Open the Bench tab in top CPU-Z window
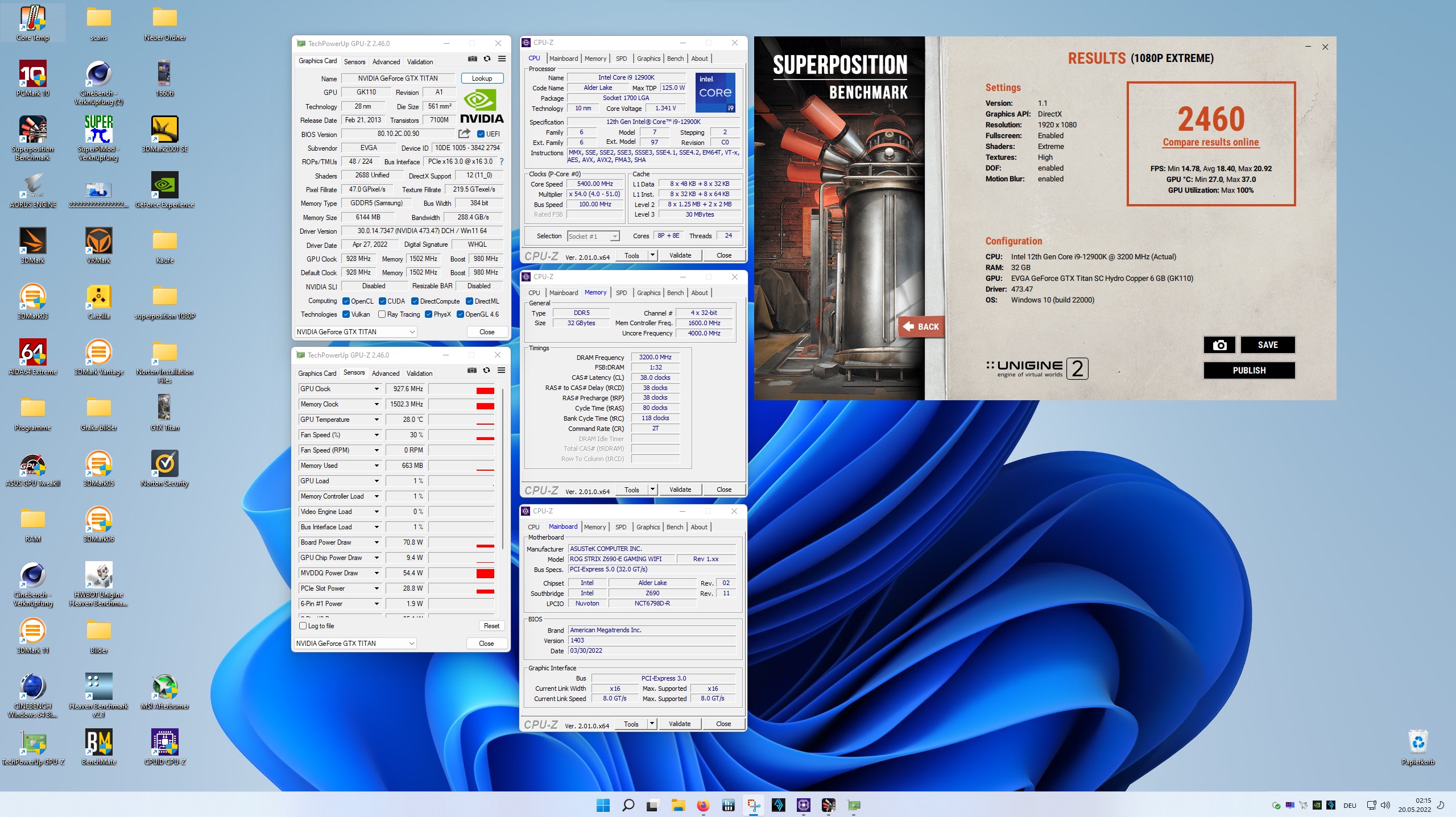1456x817 pixels. [675, 59]
